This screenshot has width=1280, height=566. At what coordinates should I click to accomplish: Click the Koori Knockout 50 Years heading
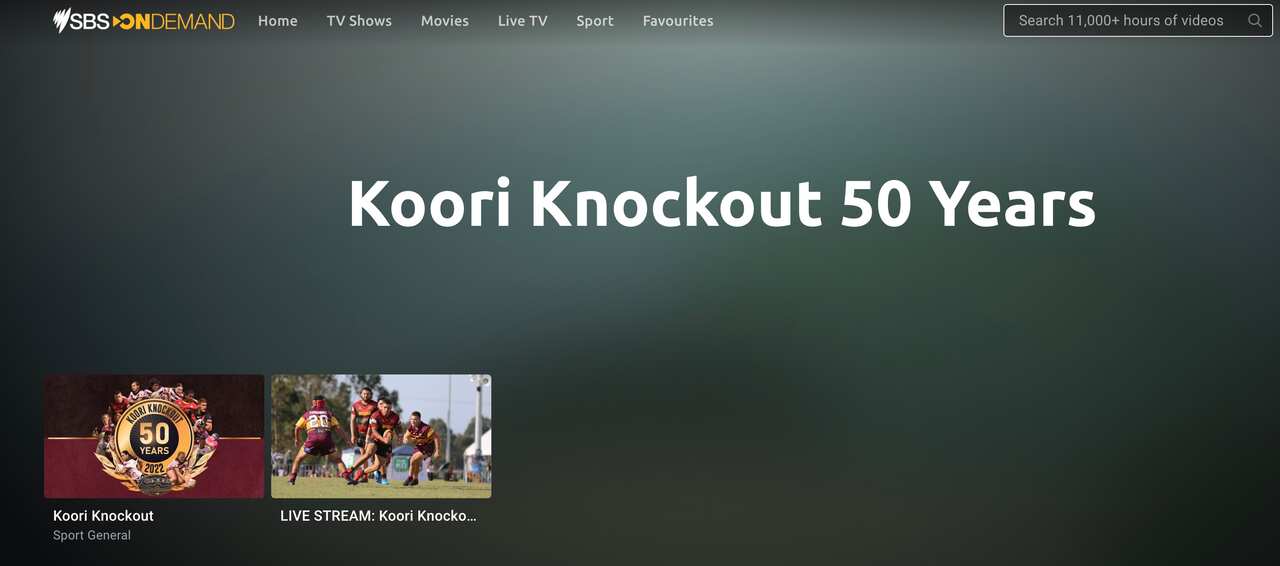click(x=722, y=204)
